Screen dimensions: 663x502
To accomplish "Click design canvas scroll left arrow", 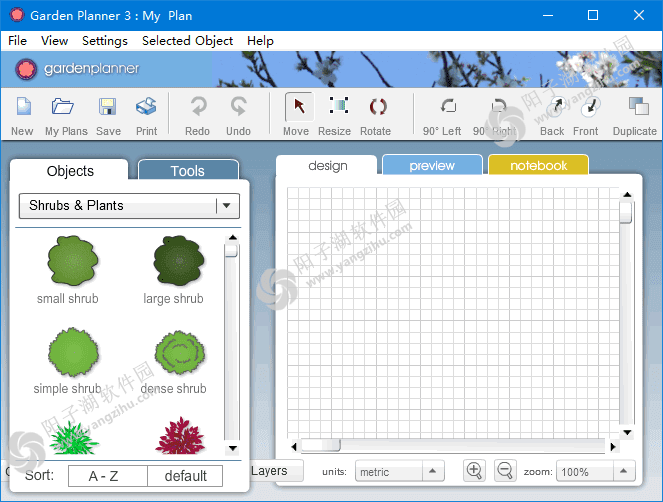I will click(294, 446).
